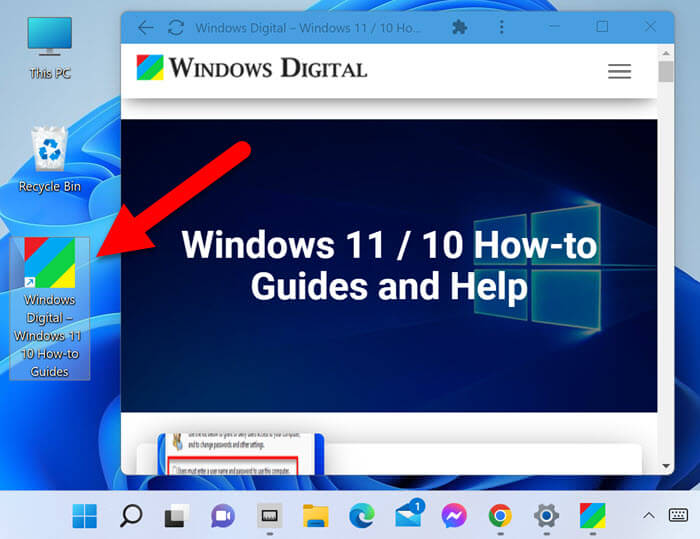Open the Mail app with unread badge
The image size is (700, 539).
tap(409, 514)
